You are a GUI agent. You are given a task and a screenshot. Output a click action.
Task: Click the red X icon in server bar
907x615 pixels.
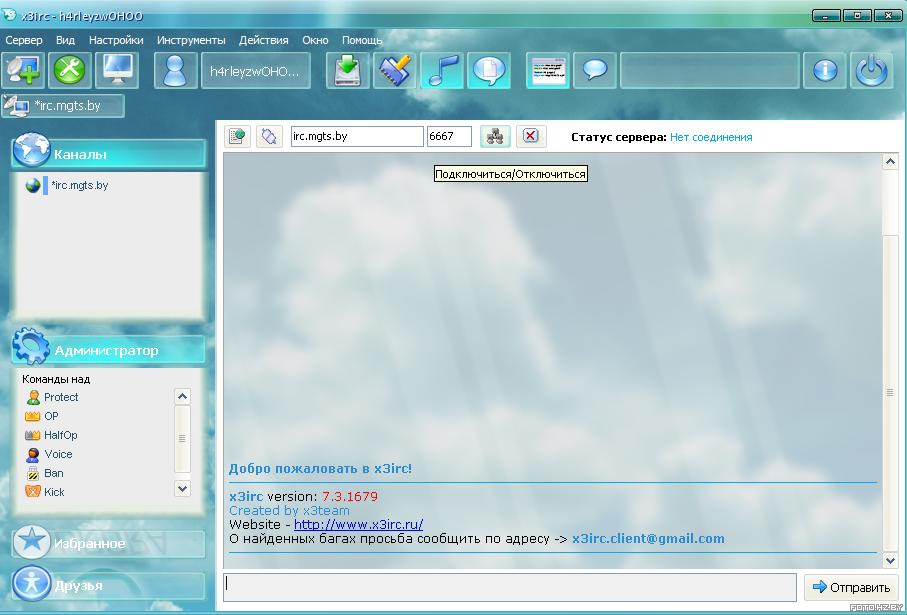tap(531, 137)
